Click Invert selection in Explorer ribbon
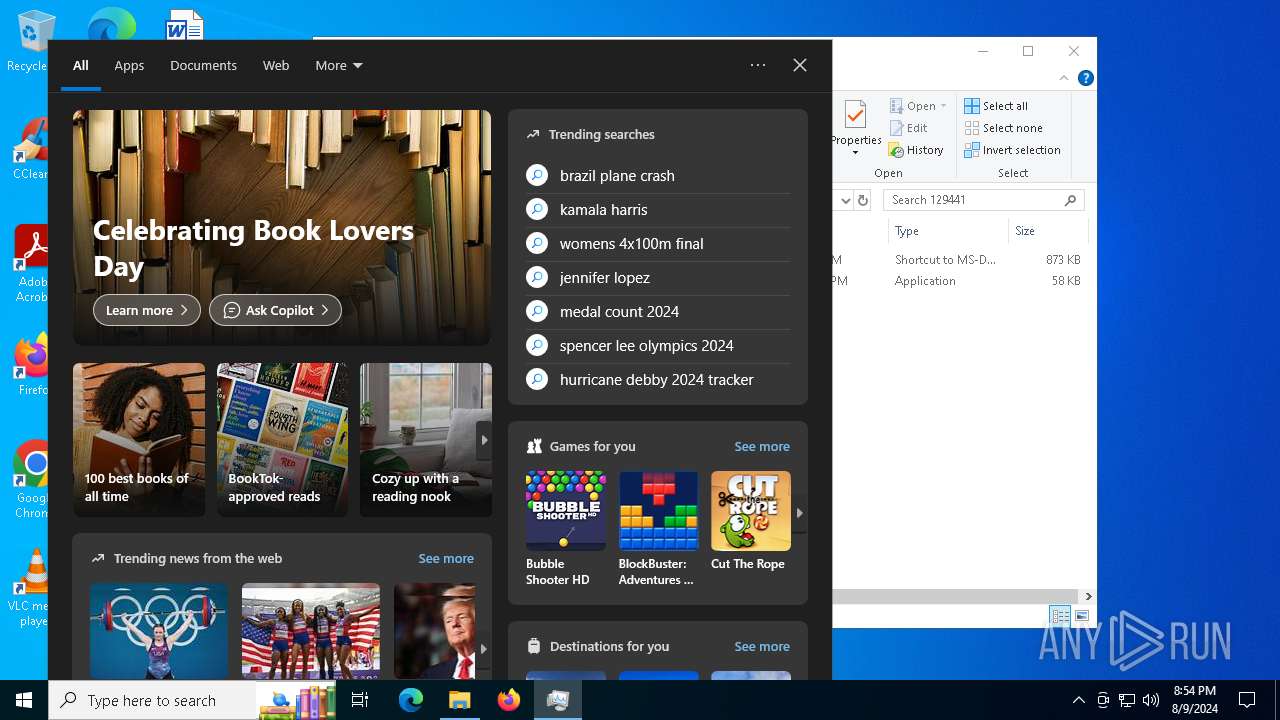Screen dimensions: 1280x720 pos(1012,150)
